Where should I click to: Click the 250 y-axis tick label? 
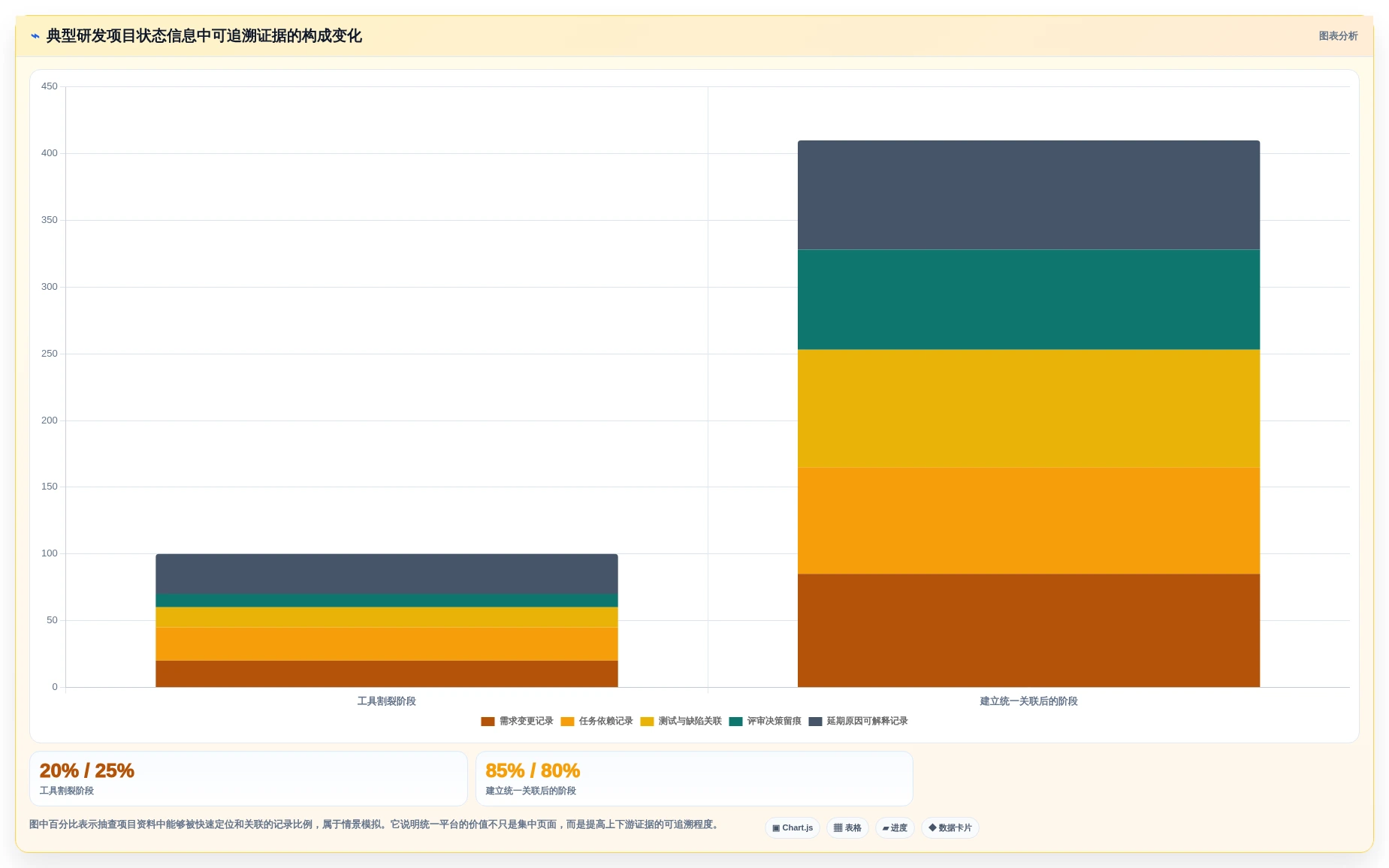[x=50, y=354]
